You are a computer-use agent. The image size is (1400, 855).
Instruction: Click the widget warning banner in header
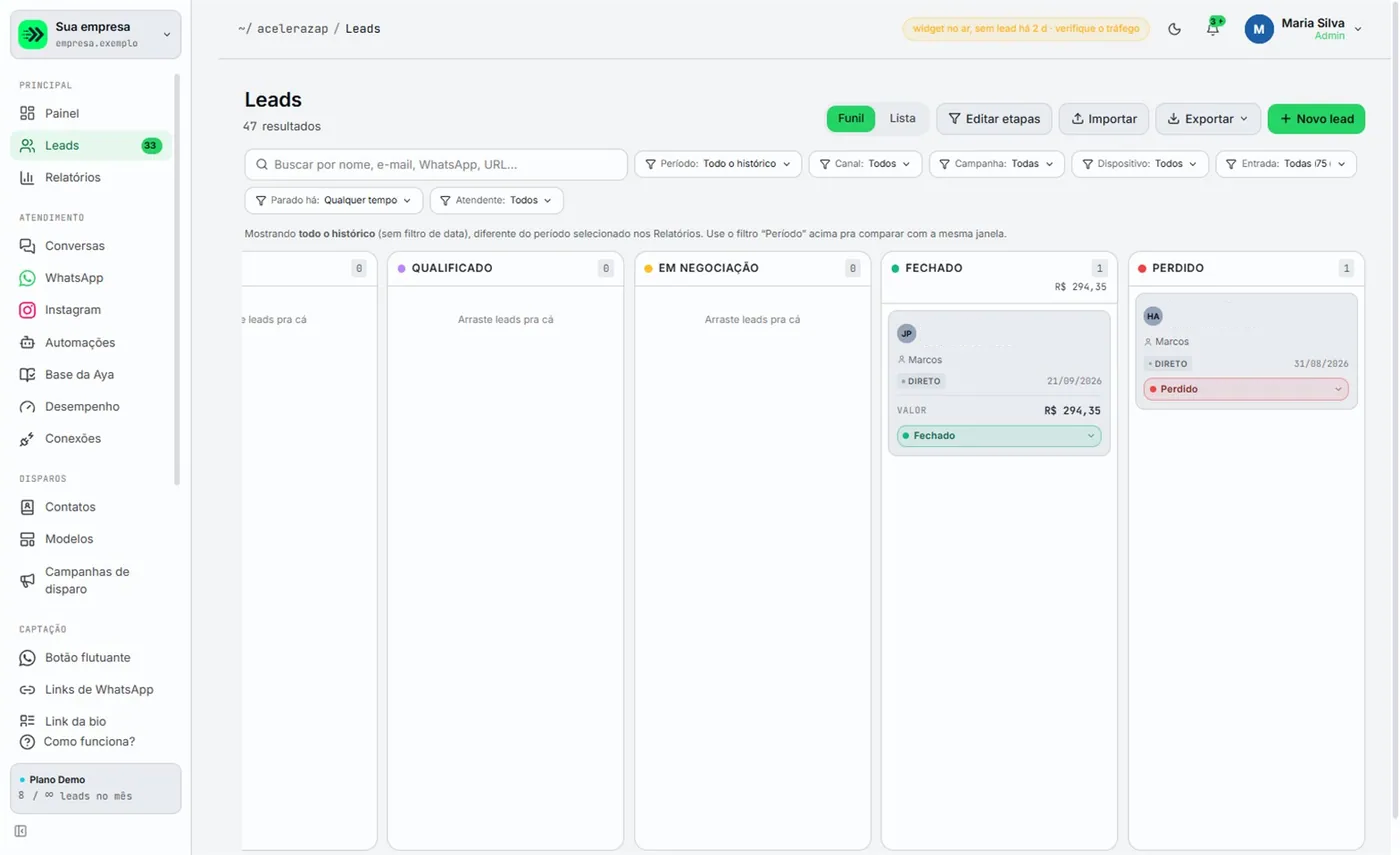(x=1026, y=29)
